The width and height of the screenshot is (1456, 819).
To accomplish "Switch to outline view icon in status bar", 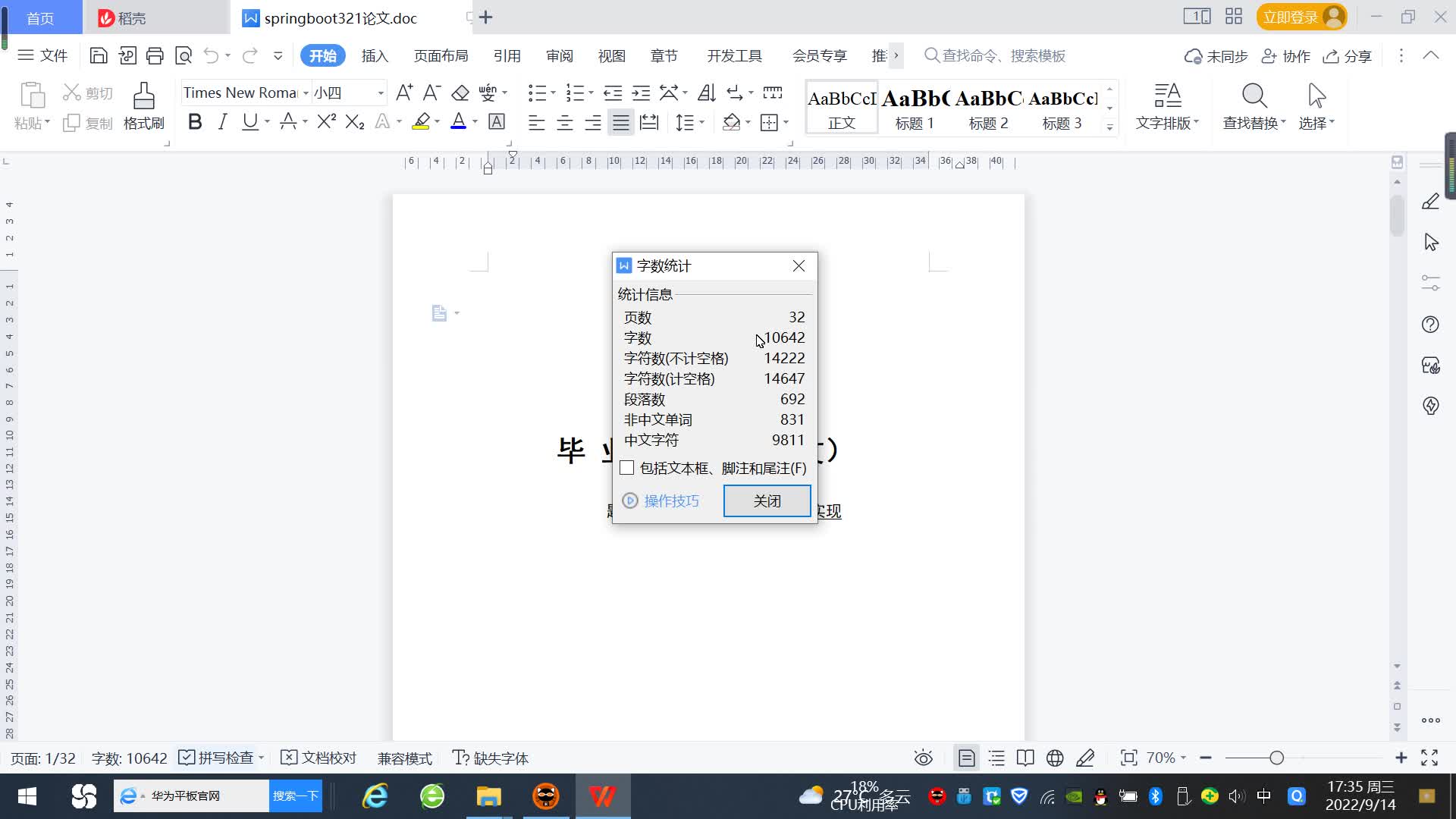I will (x=996, y=758).
